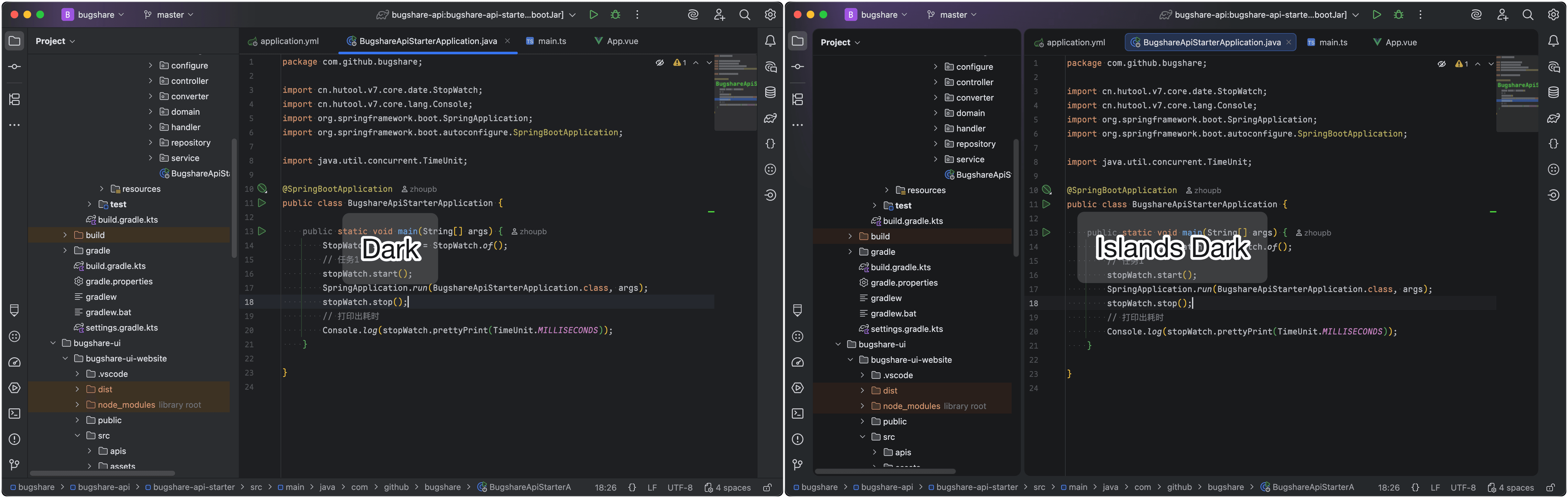Expand the repository folder in the right project tree
This screenshot has height=498, width=1568.
(x=936, y=144)
